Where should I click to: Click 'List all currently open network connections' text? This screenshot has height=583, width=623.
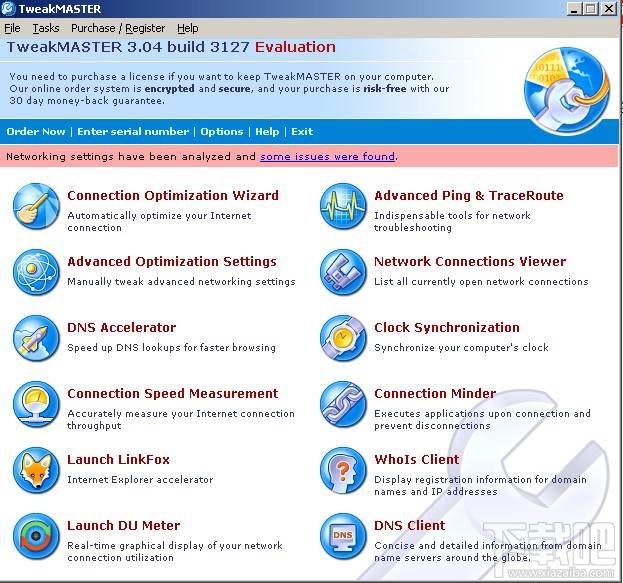pyautogui.click(x=481, y=282)
